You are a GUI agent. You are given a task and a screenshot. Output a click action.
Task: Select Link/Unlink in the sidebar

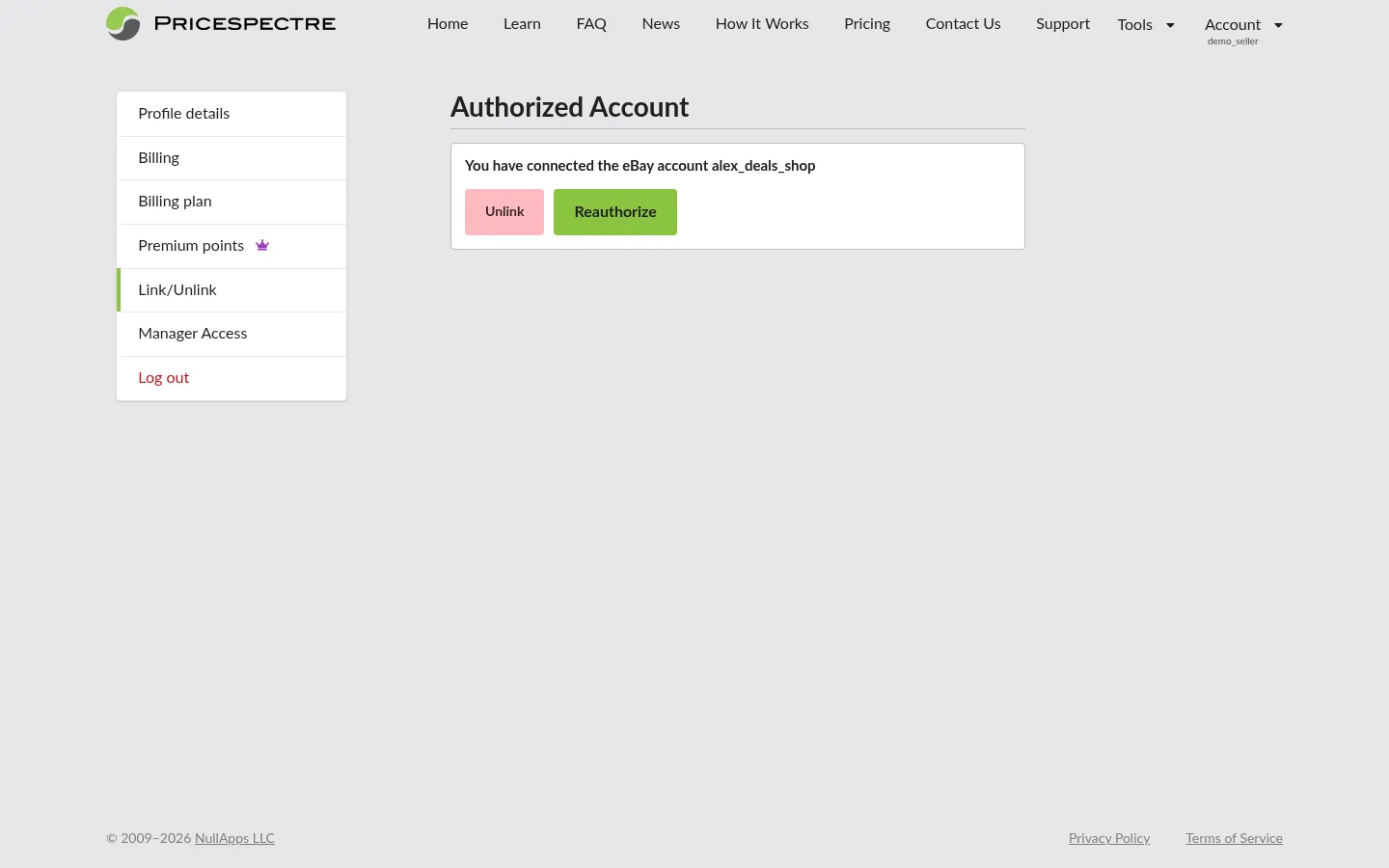point(231,290)
